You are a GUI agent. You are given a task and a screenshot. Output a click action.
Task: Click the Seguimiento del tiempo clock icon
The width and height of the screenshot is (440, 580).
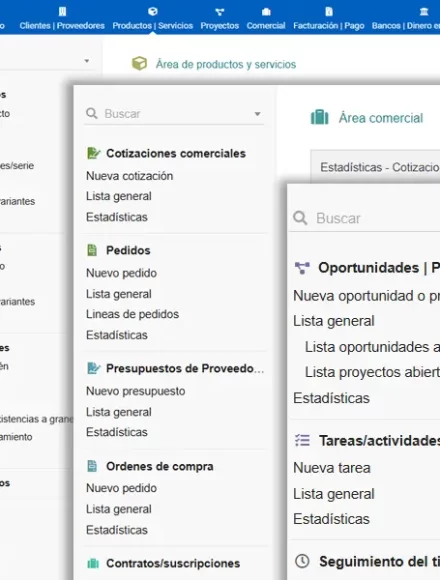coord(302,561)
